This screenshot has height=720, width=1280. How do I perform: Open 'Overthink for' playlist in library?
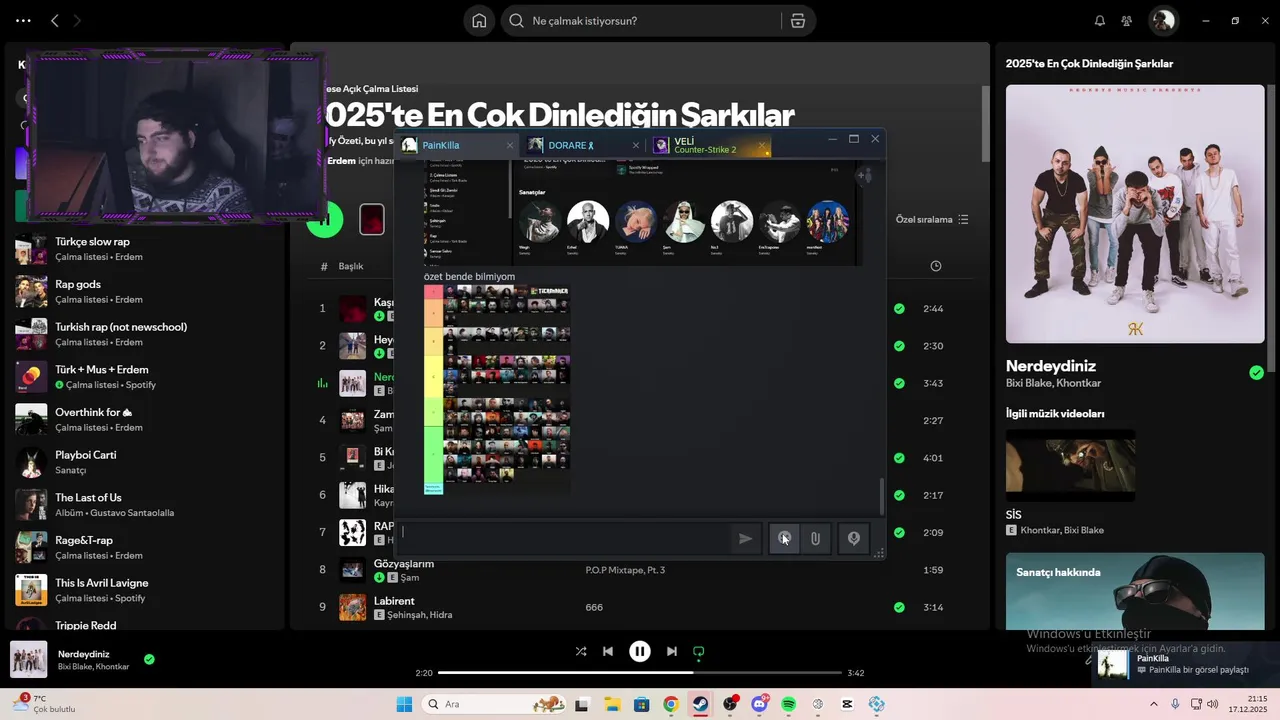coord(147,419)
